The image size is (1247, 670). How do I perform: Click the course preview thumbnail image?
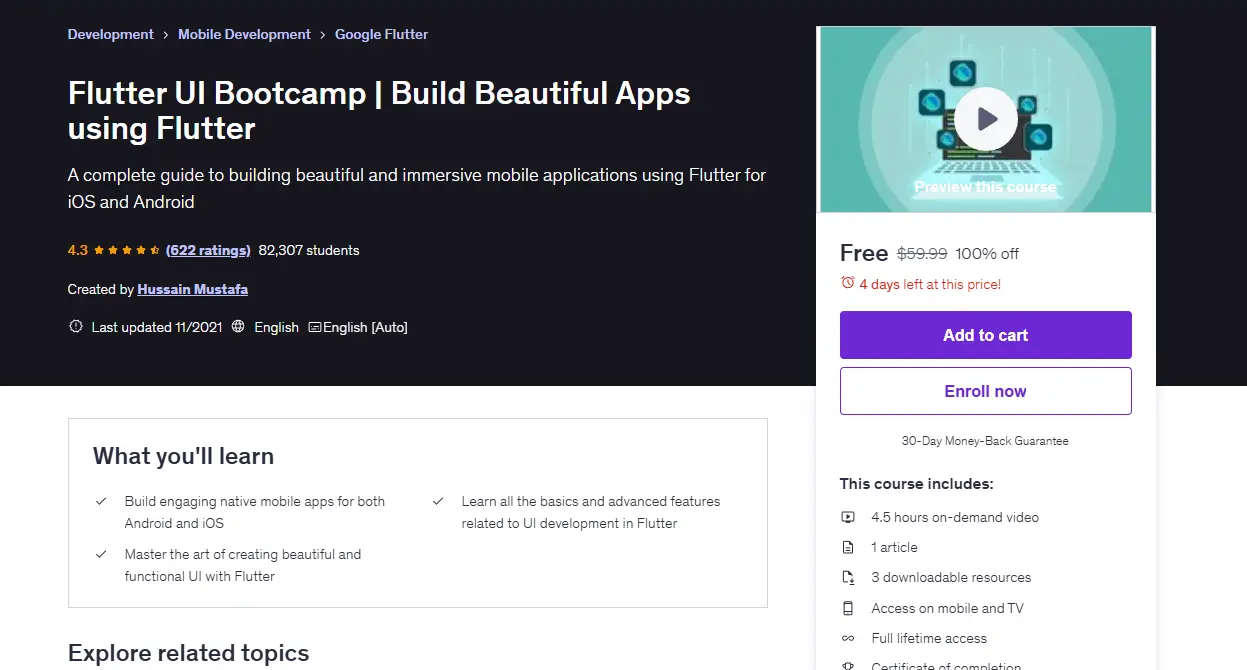986,119
